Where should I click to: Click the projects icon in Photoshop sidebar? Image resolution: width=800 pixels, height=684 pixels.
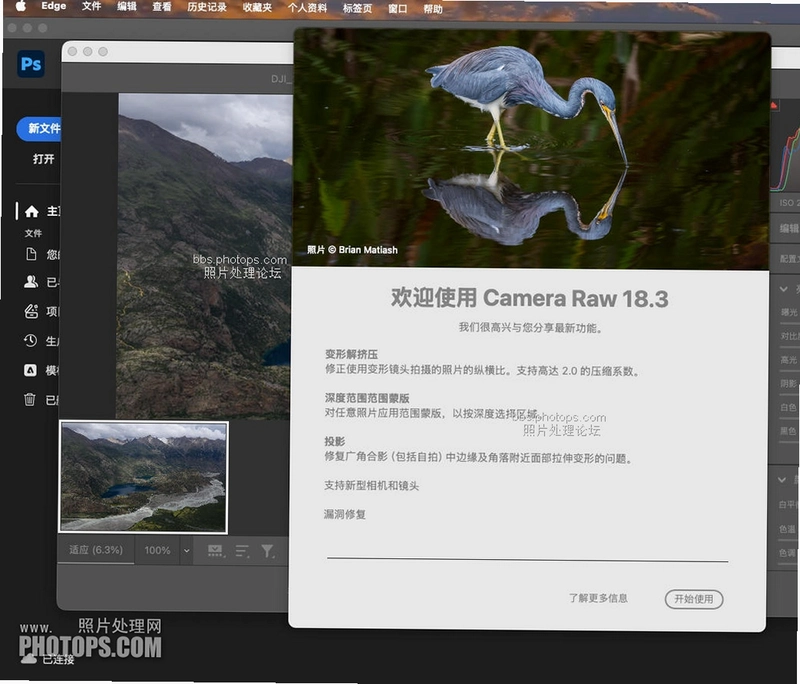(31, 311)
